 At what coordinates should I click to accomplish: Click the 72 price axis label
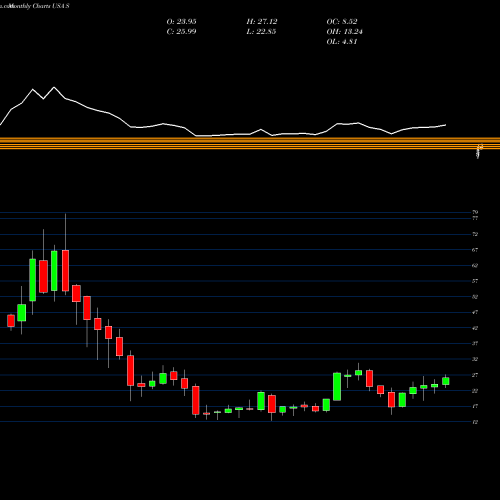[475, 234]
